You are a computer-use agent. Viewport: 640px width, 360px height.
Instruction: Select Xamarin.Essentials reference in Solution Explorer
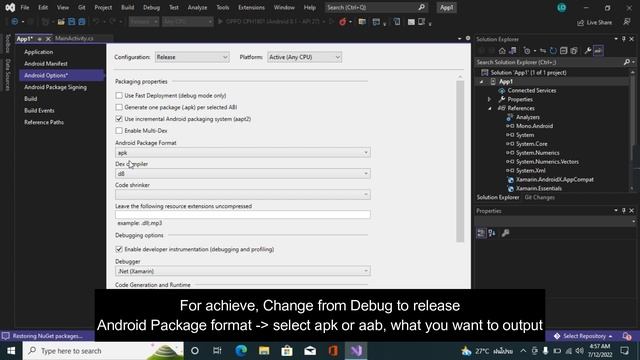[x=539, y=189]
